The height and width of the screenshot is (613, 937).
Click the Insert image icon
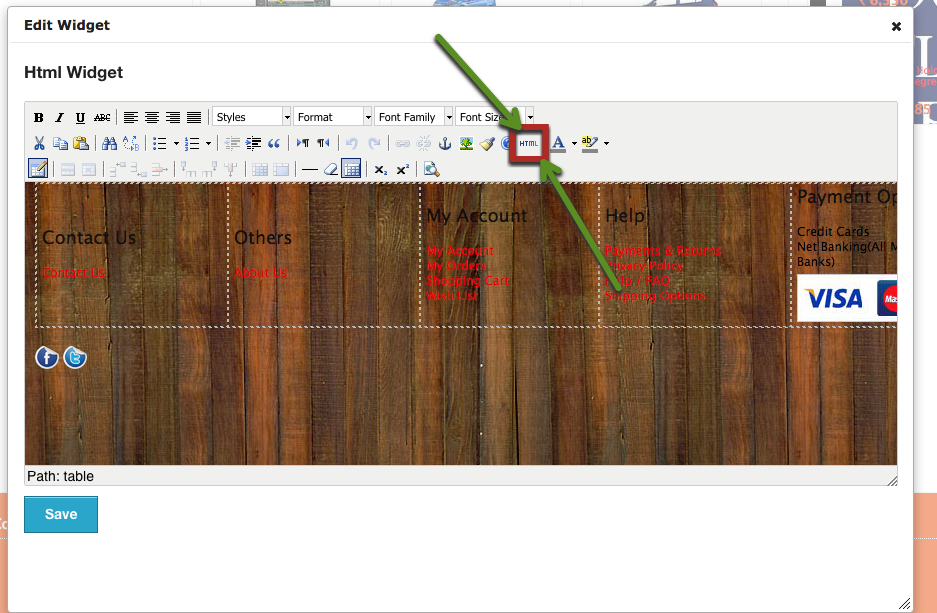click(x=466, y=144)
